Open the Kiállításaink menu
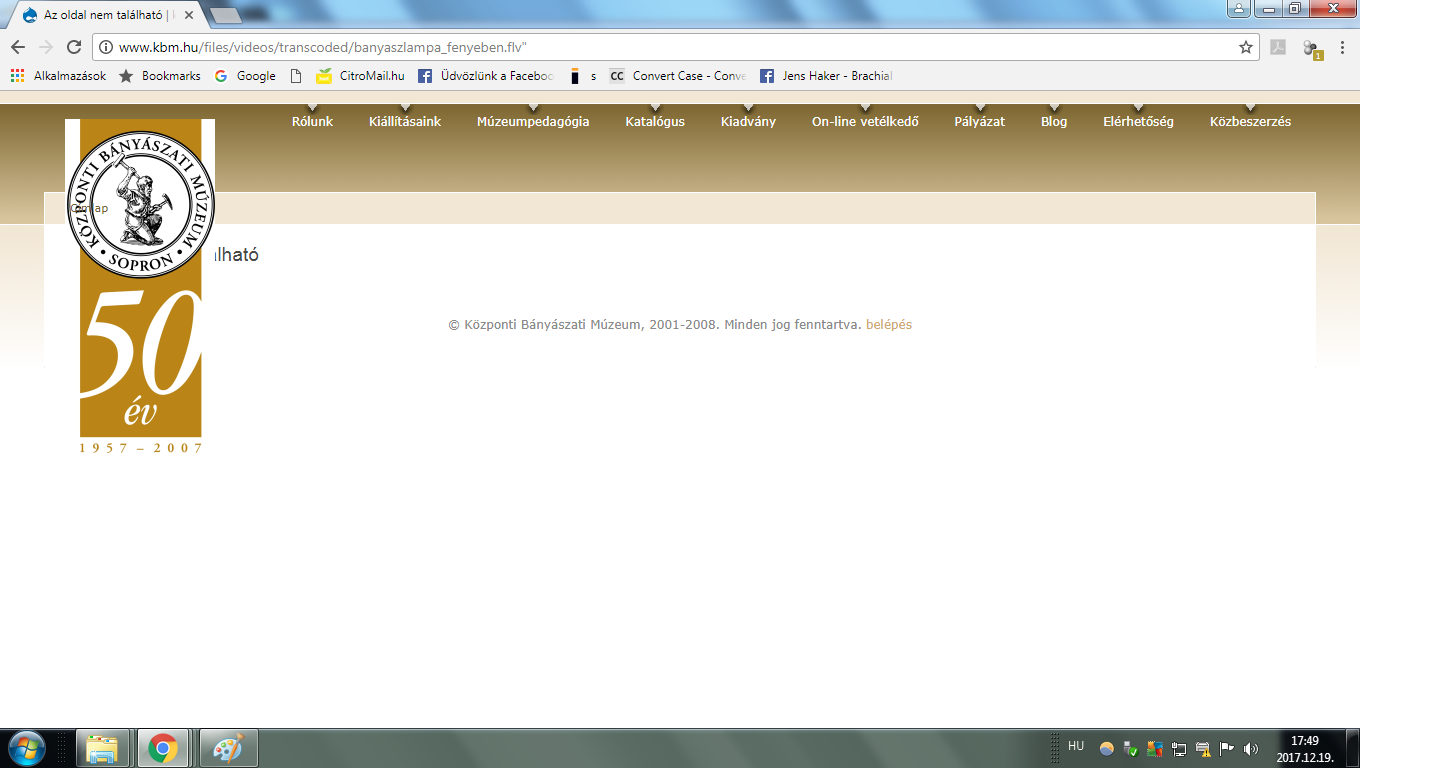Screen dimensions: 1440x772 (405, 121)
